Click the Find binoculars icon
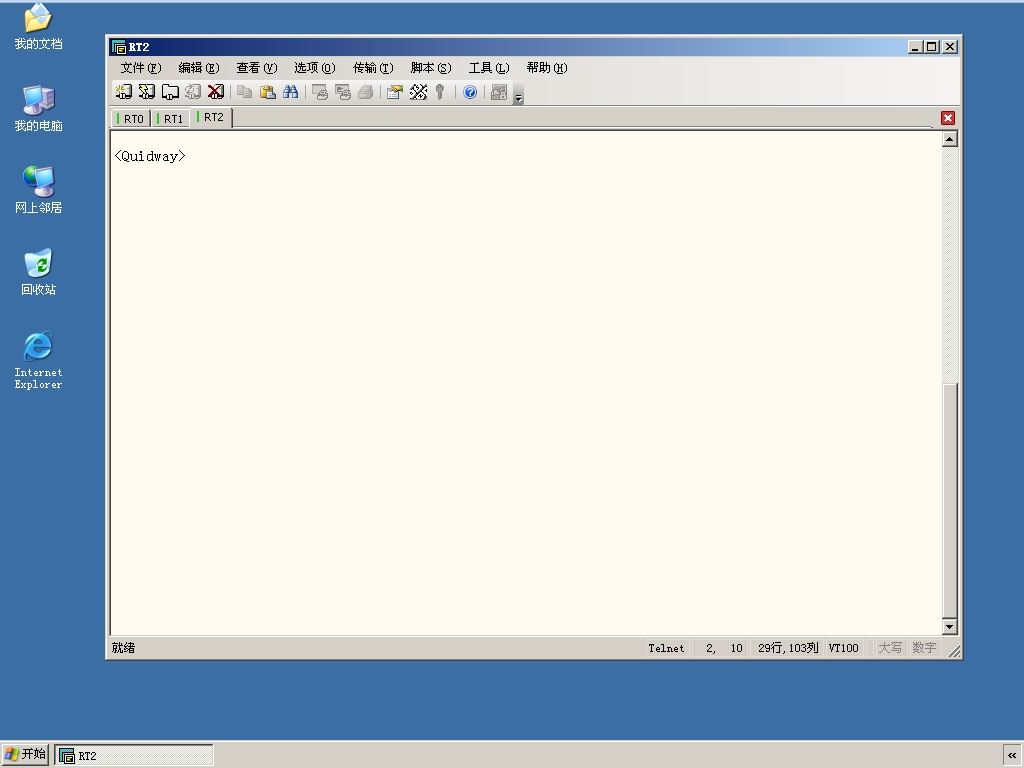The height and width of the screenshot is (768, 1024). [291, 92]
